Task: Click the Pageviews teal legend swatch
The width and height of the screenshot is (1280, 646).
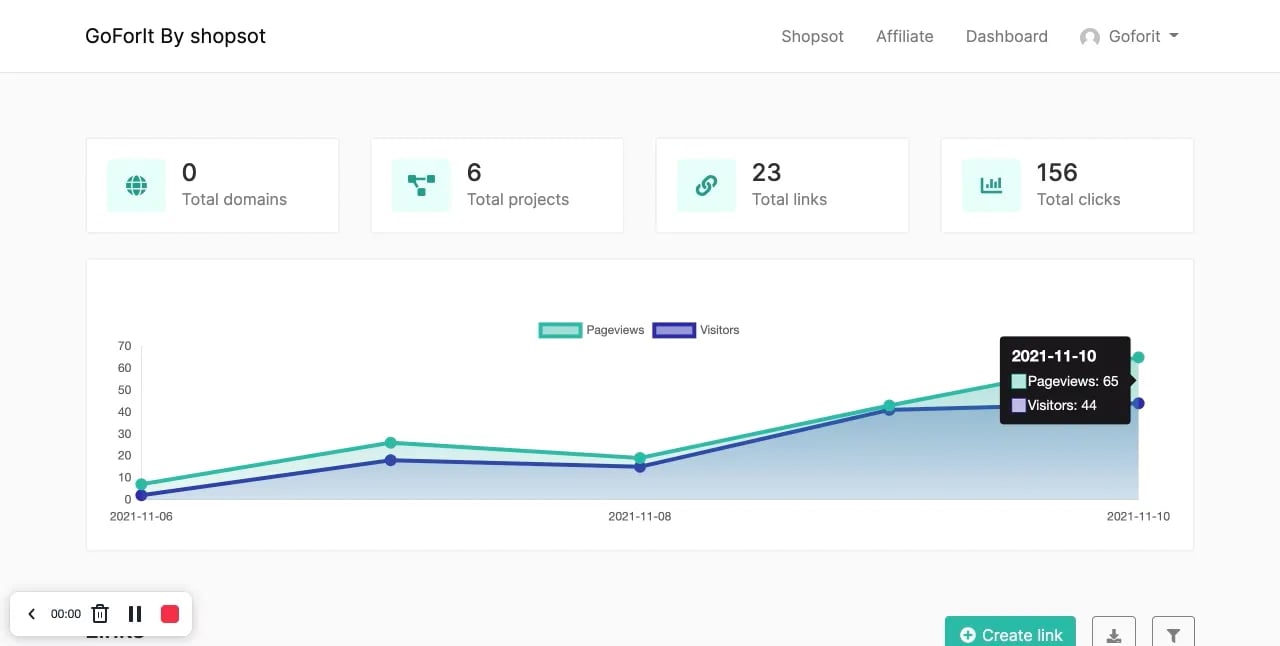Action: (x=560, y=330)
